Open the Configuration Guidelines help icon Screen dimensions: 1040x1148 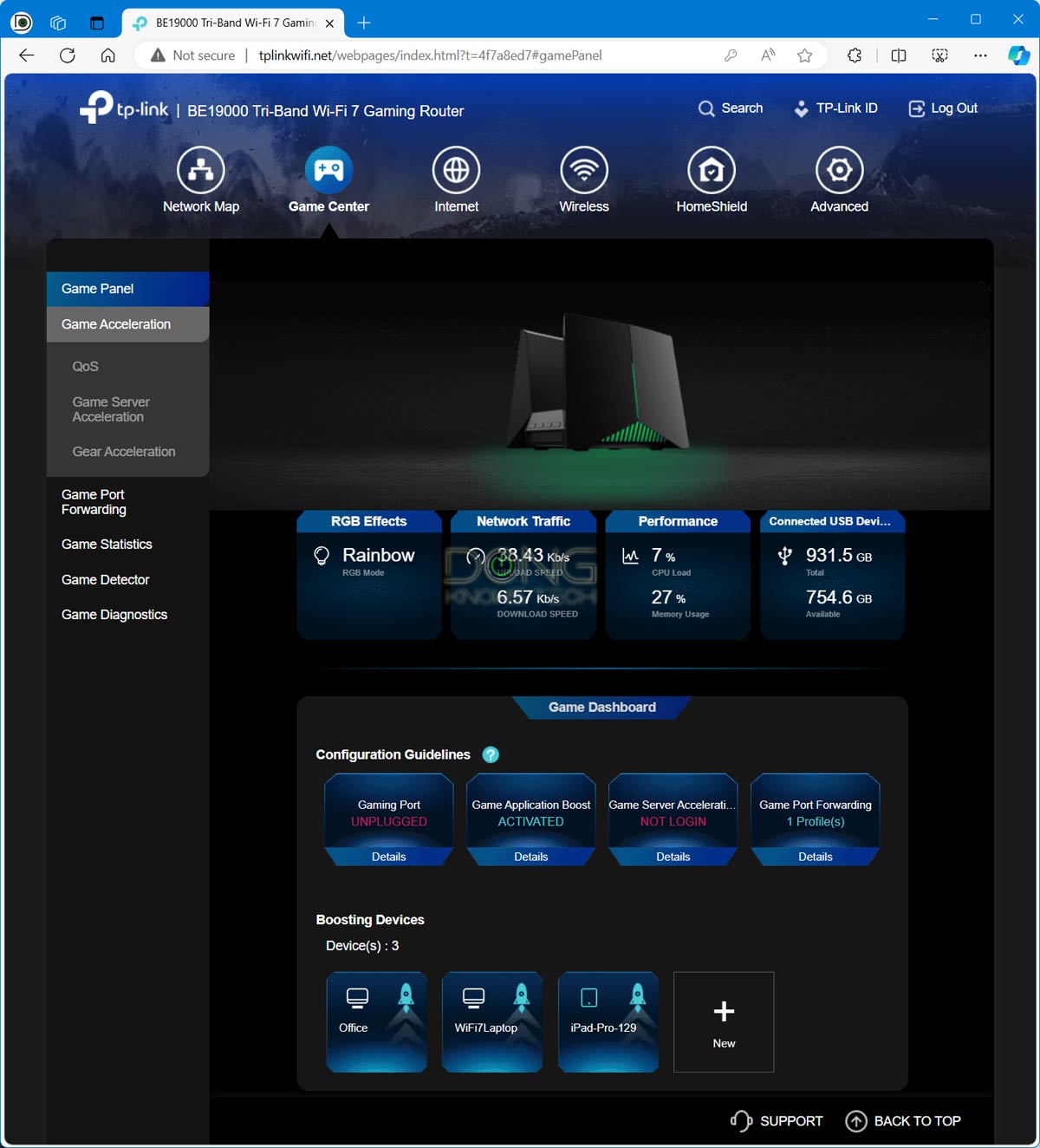[491, 754]
